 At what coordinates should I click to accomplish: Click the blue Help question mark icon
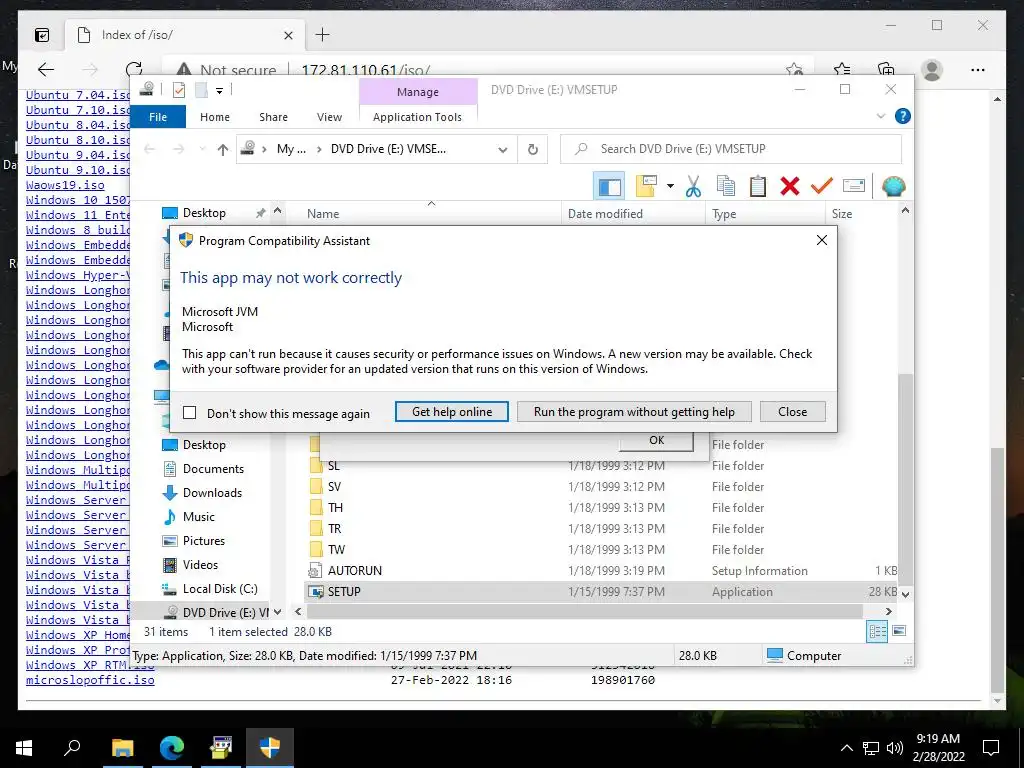click(903, 116)
